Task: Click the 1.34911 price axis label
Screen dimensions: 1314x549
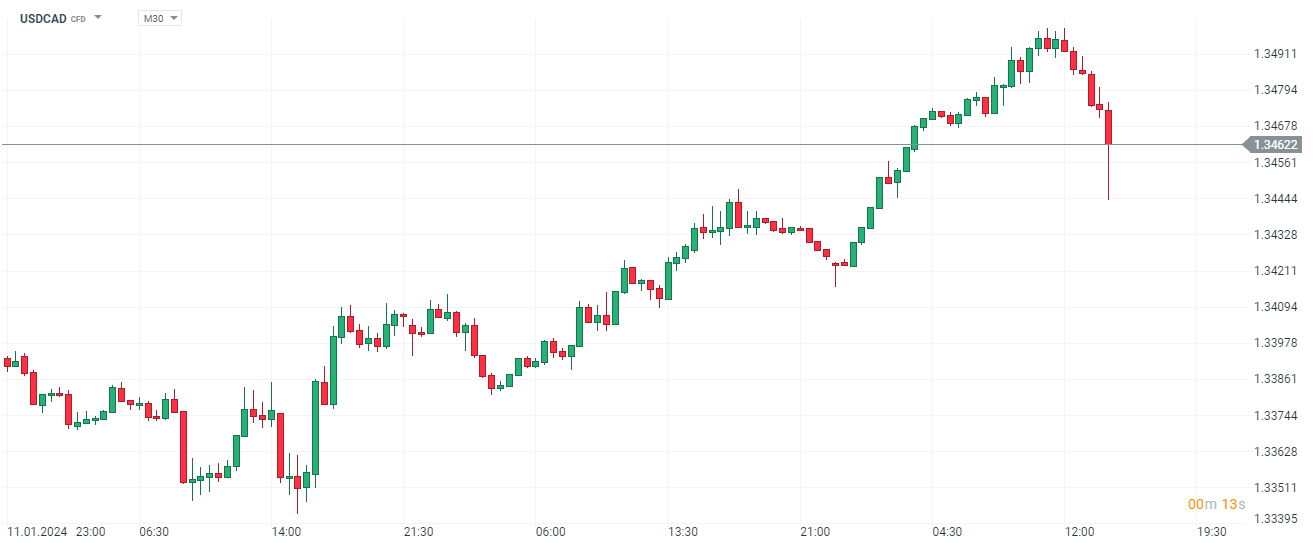Action: pos(1274,54)
